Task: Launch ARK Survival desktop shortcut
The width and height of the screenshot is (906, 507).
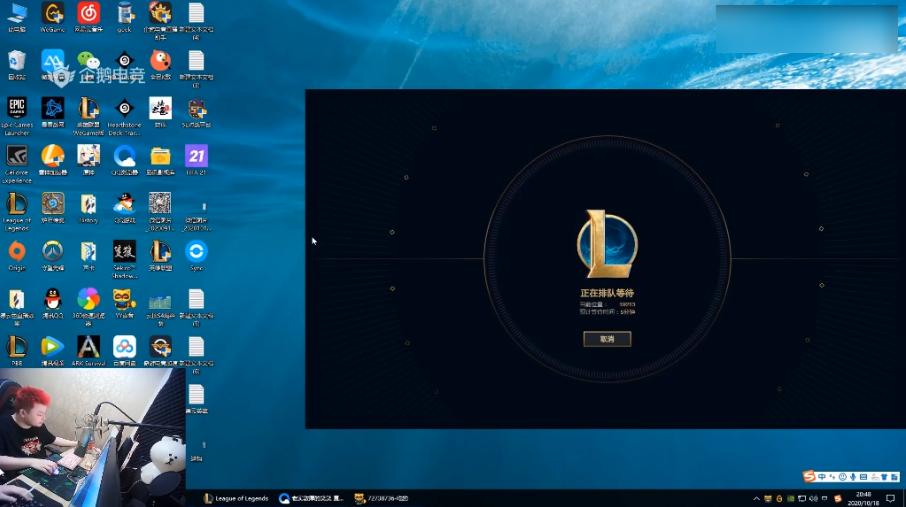Action: coord(88,350)
